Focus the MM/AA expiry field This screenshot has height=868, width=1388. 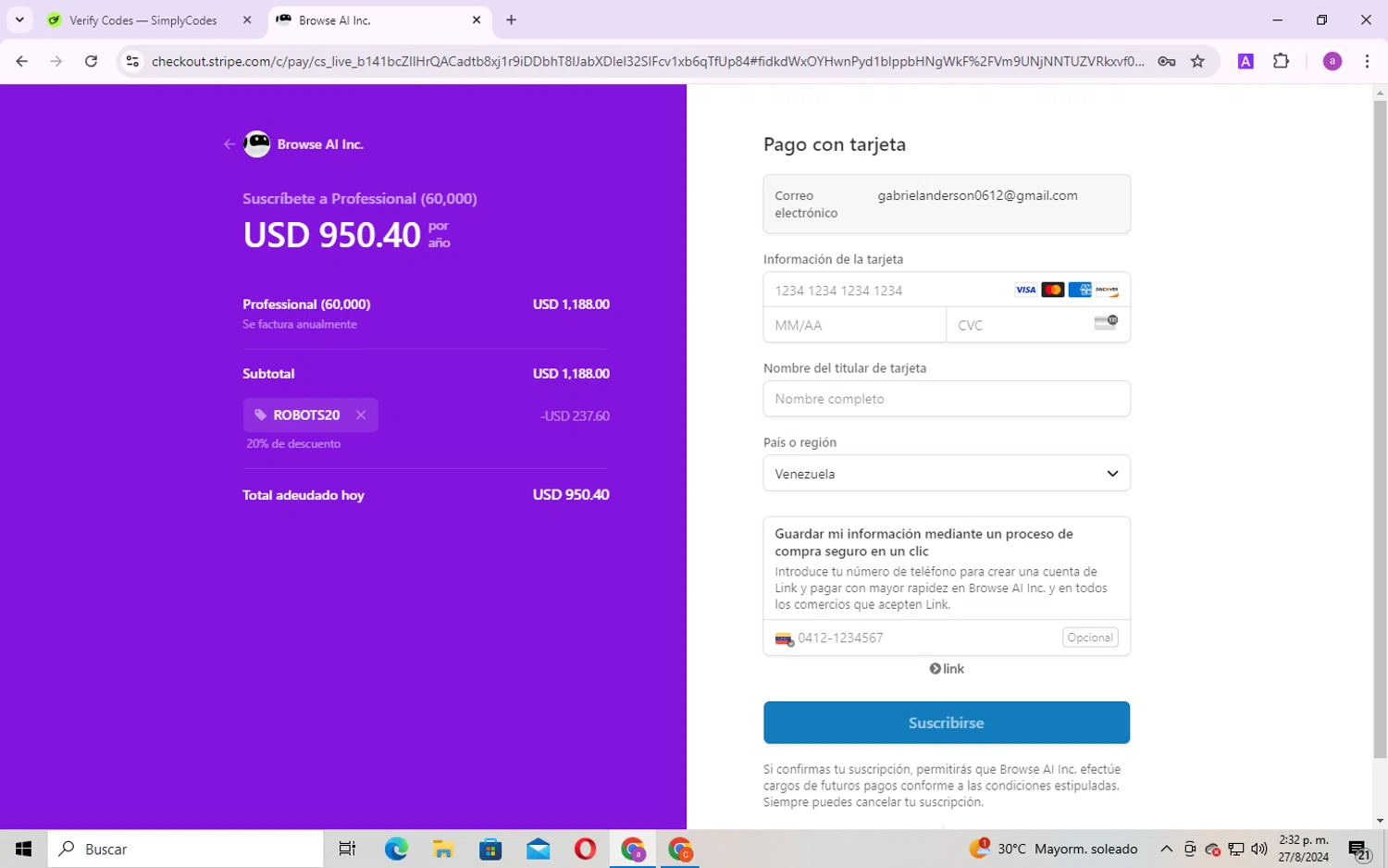tap(855, 325)
